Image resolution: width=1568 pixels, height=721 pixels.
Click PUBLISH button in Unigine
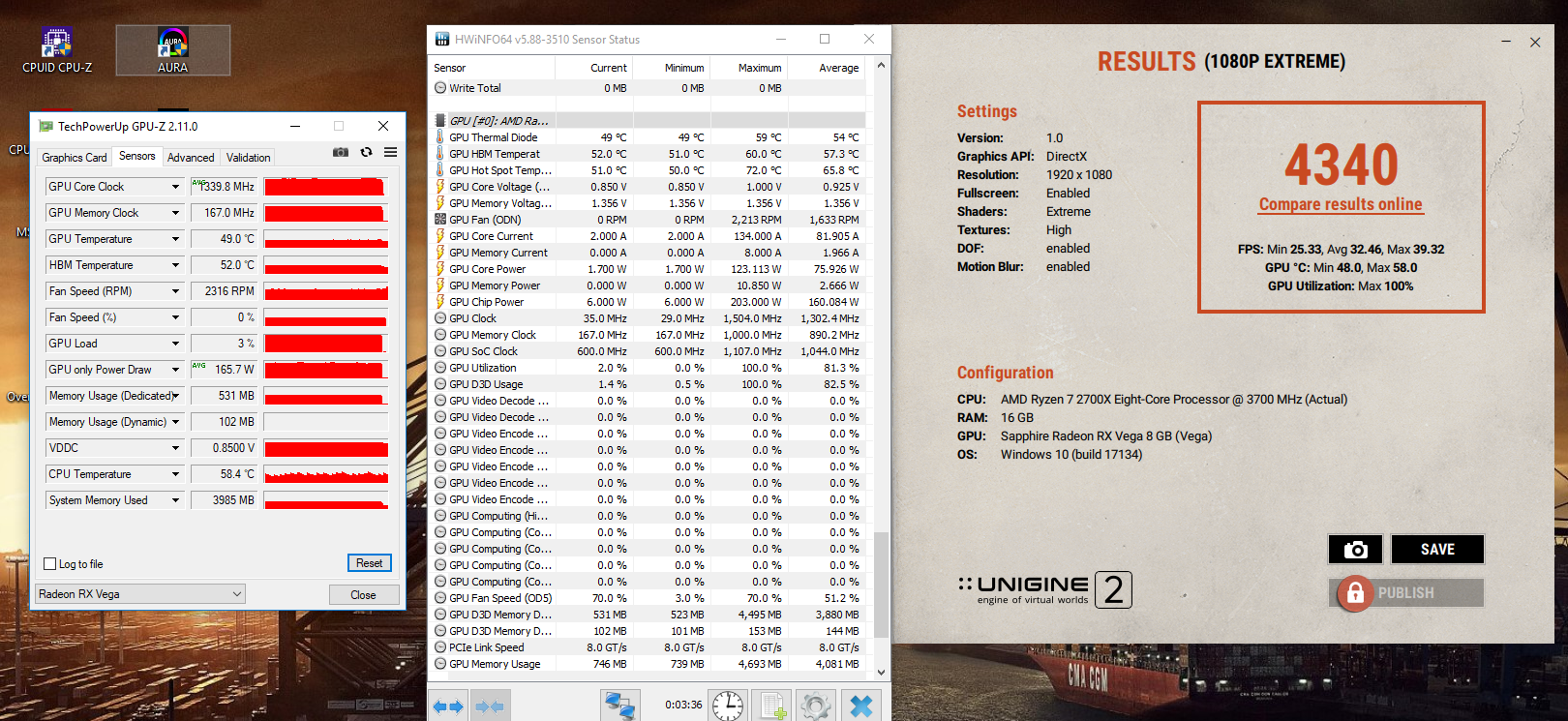[x=1405, y=592]
